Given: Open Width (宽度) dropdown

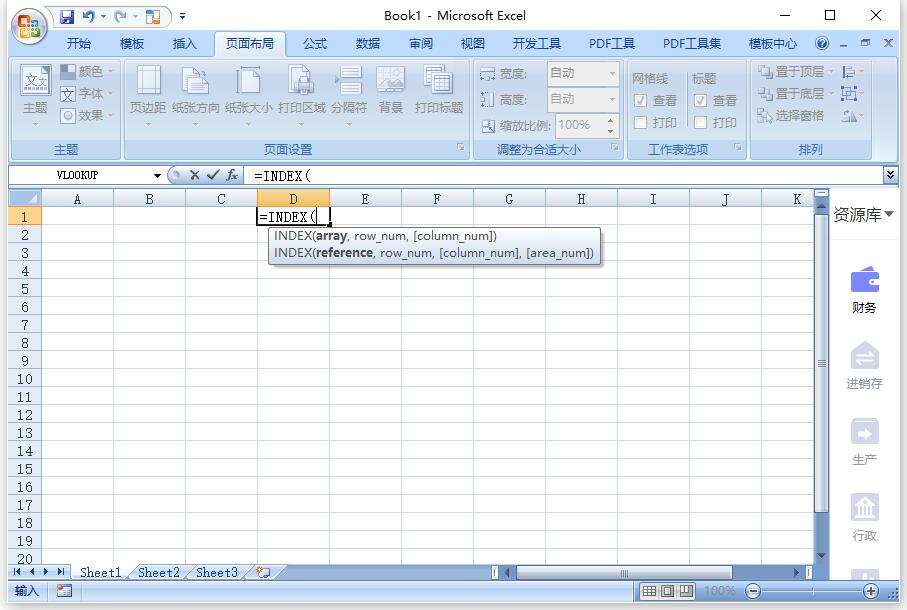Looking at the screenshot, I should coord(612,73).
